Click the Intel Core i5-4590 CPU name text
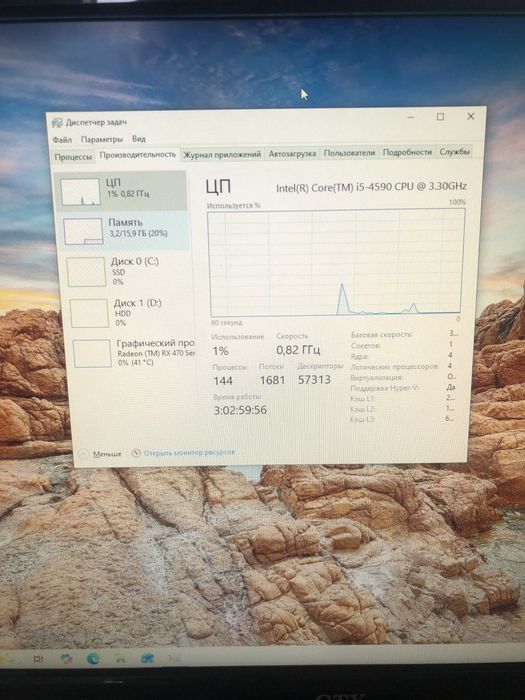 pyautogui.click(x=371, y=187)
